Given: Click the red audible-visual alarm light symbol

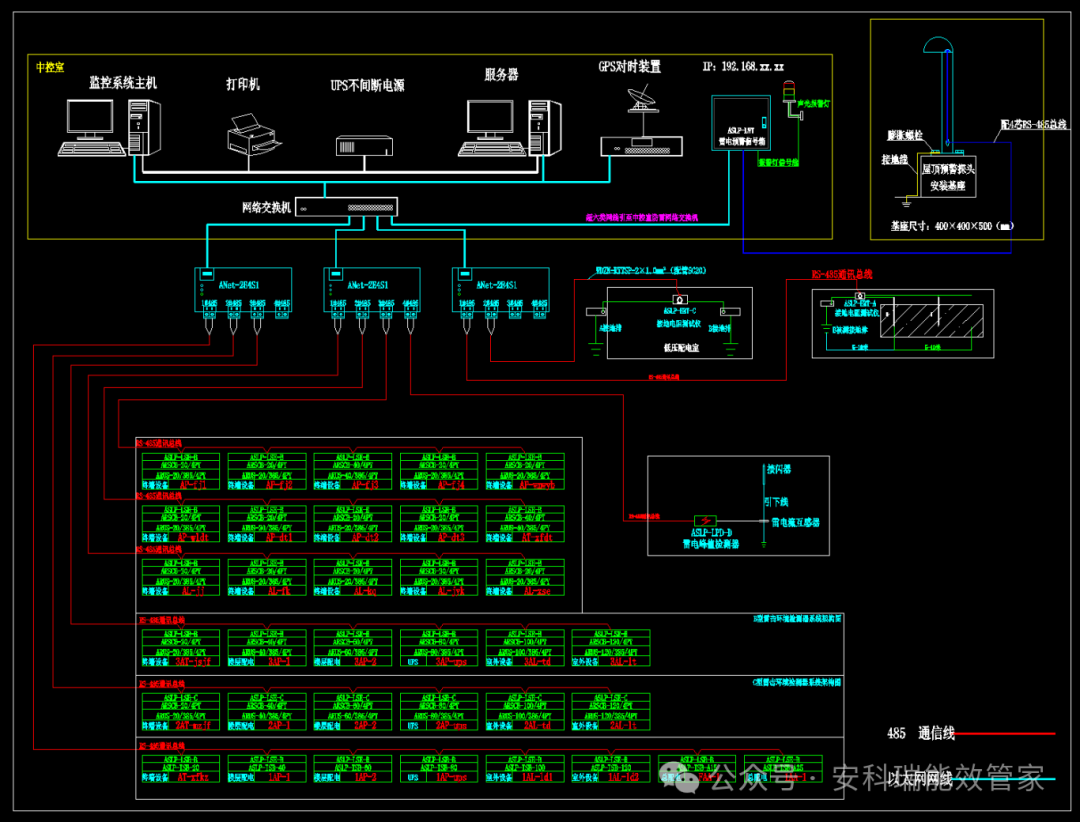Looking at the screenshot, I should point(789,92).
